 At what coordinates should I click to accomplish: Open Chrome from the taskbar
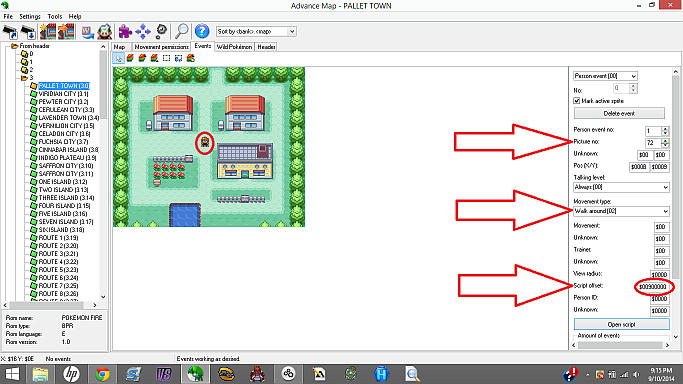tap(102, 374)
